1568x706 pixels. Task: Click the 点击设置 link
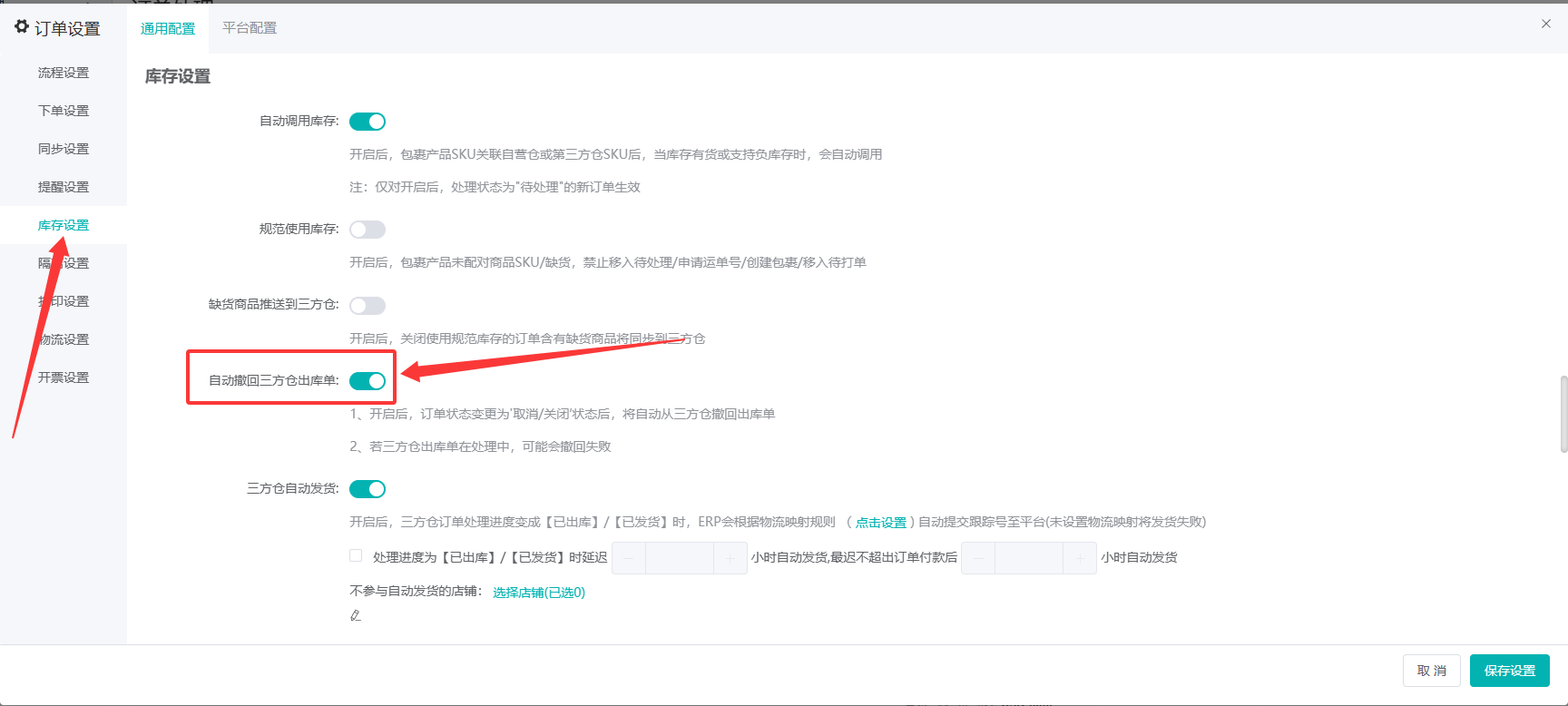click(x=881, y=523)
